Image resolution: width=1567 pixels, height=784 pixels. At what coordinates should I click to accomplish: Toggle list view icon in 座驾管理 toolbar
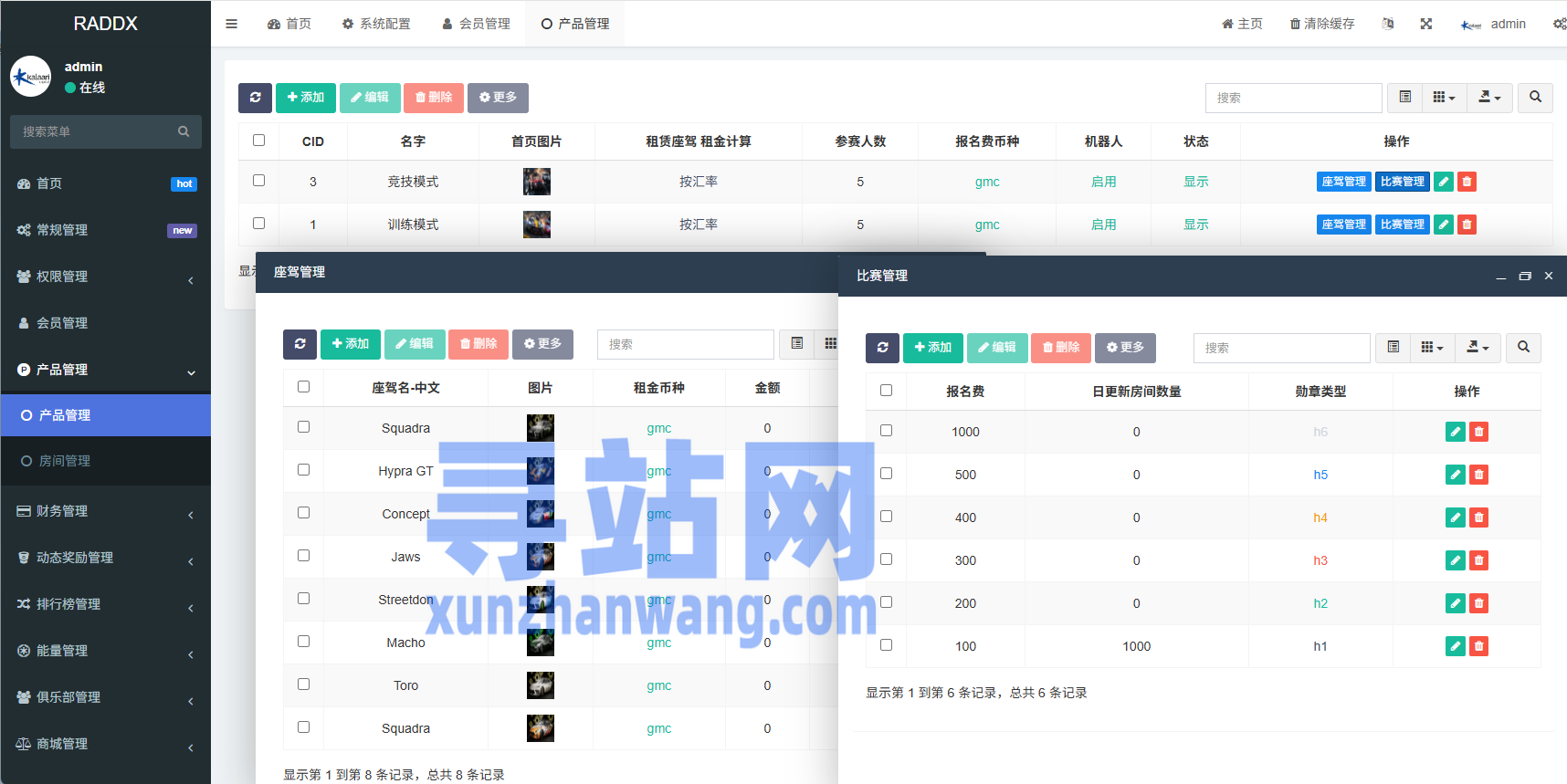[x=796, y=344]
